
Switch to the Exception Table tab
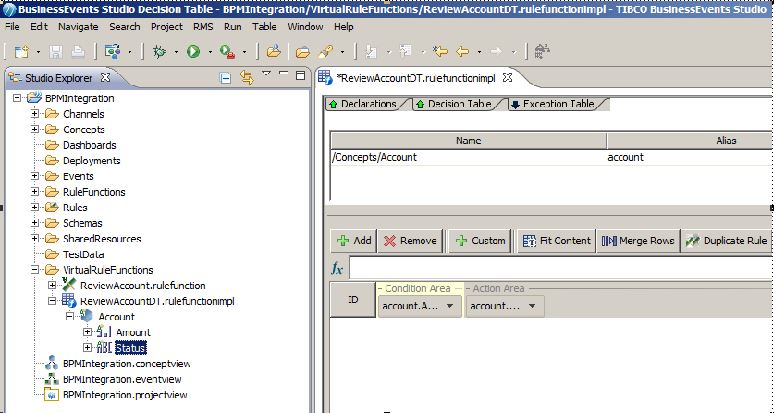557,104
